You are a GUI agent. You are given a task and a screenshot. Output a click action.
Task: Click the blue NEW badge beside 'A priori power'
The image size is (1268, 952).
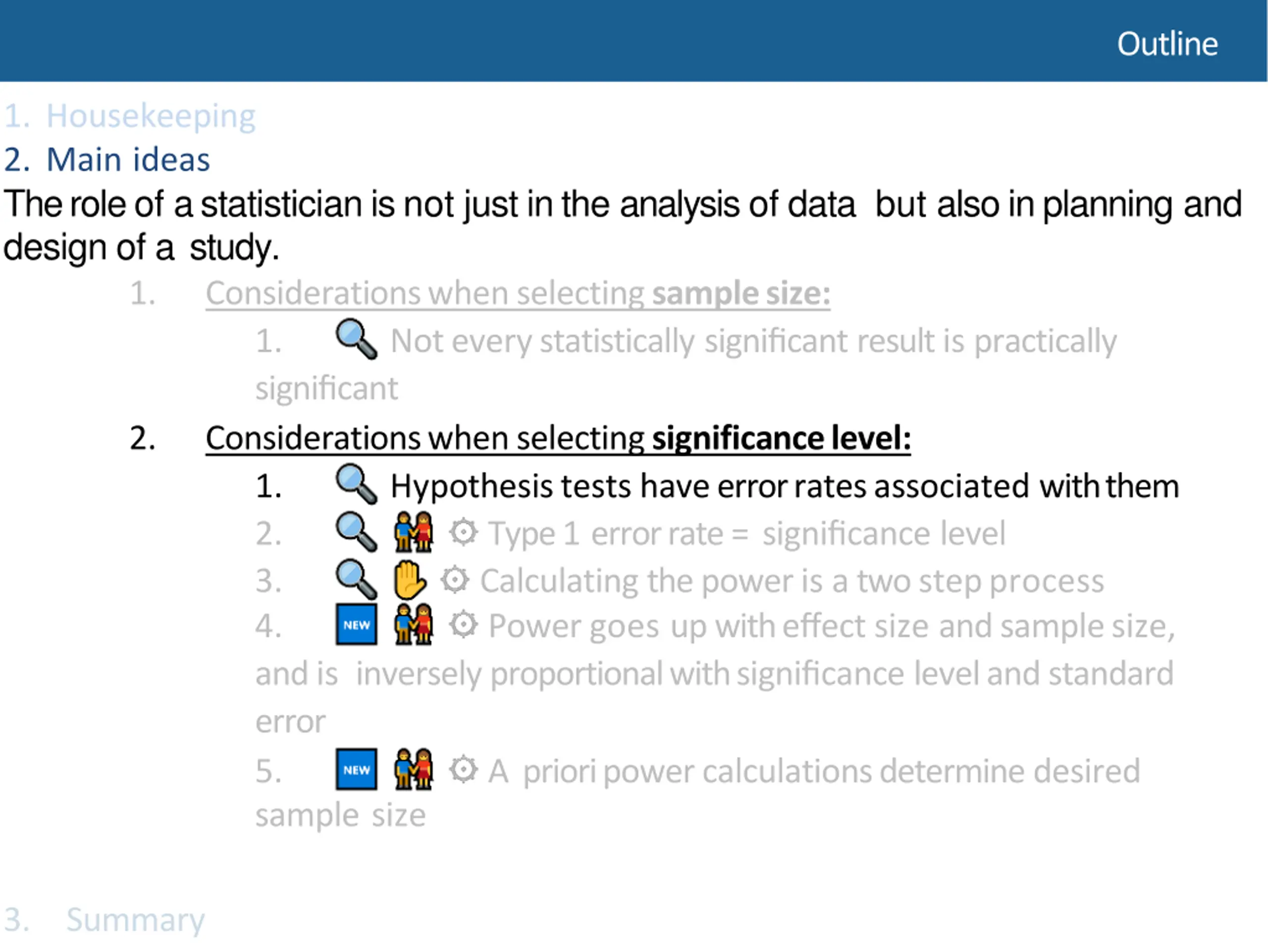(357, 769)
